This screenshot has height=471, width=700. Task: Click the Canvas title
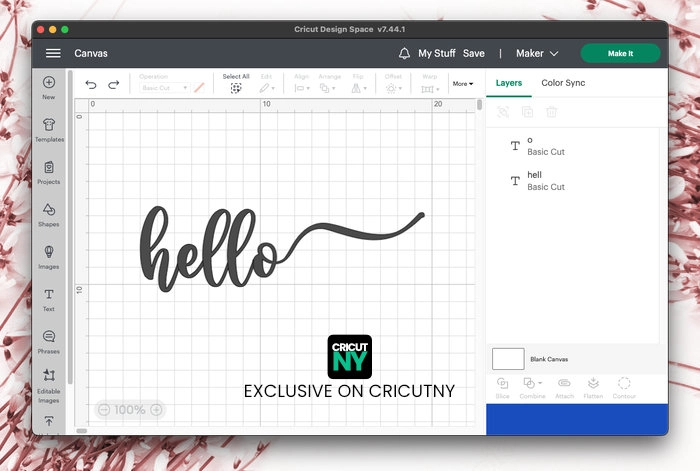[91, 54]
